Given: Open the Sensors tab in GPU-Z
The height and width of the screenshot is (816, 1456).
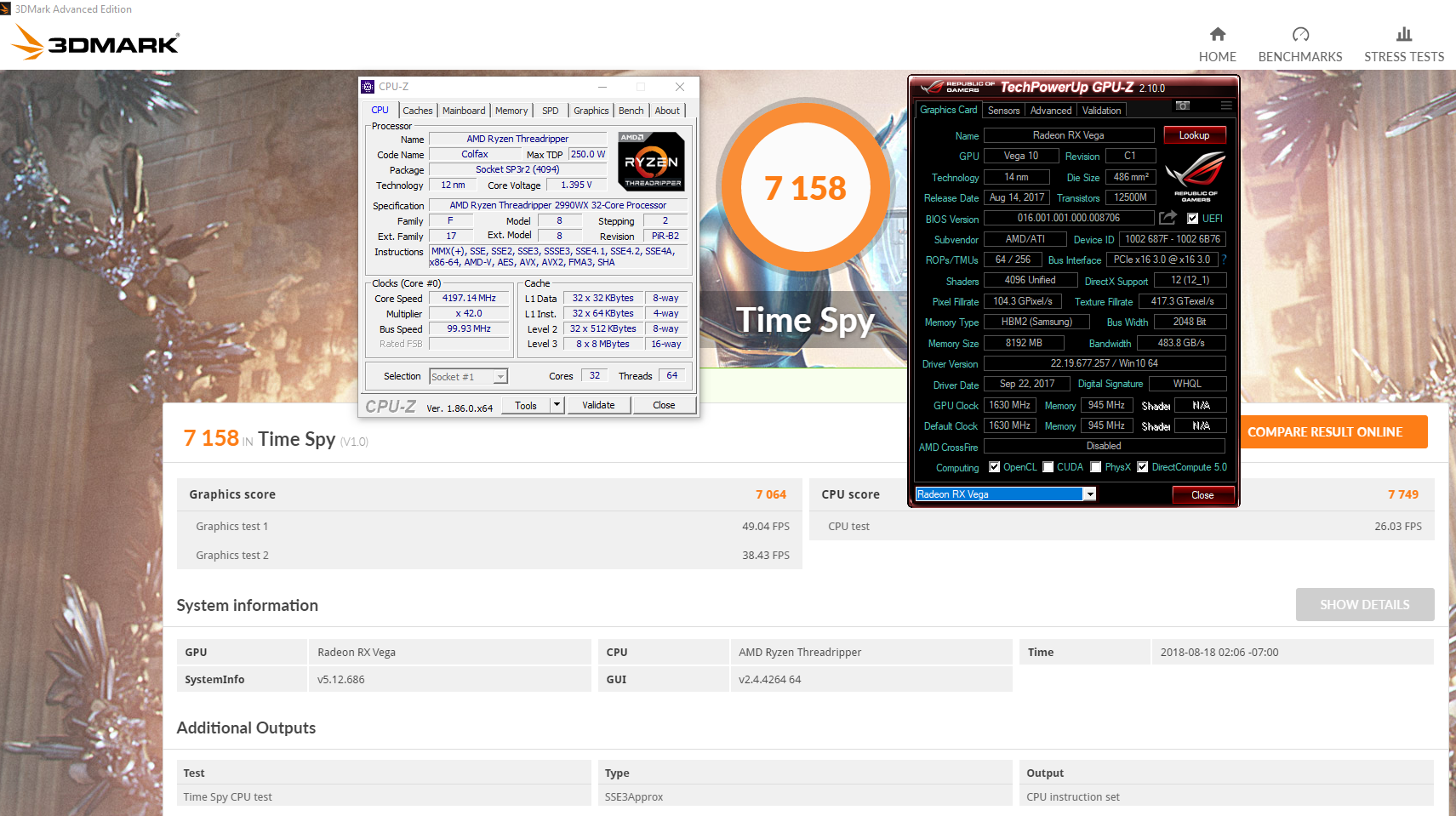Looking at the screenshot, I should click(x=1003, y=111).
